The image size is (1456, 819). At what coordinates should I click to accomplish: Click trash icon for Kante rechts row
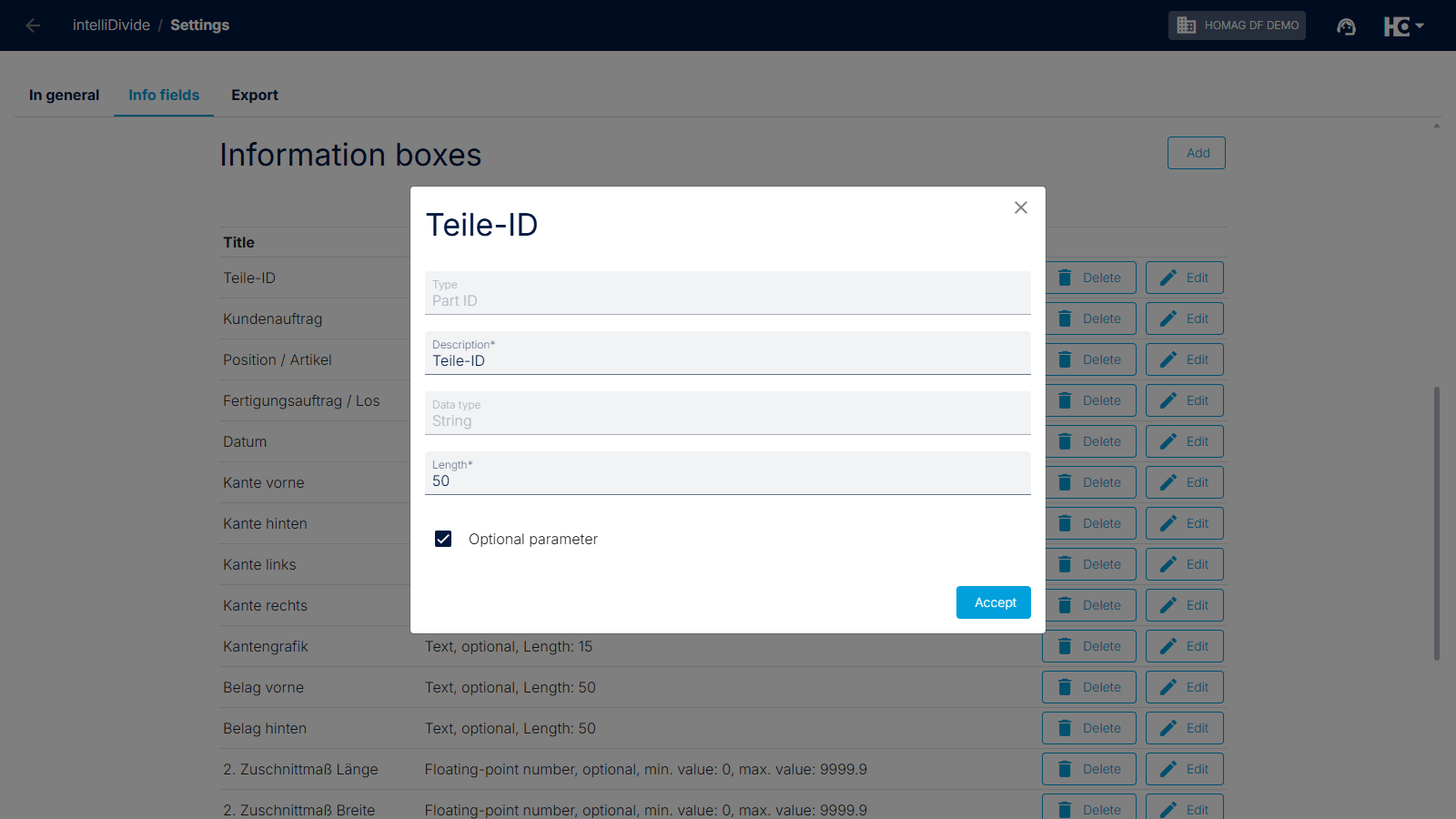coord(1065,605)
